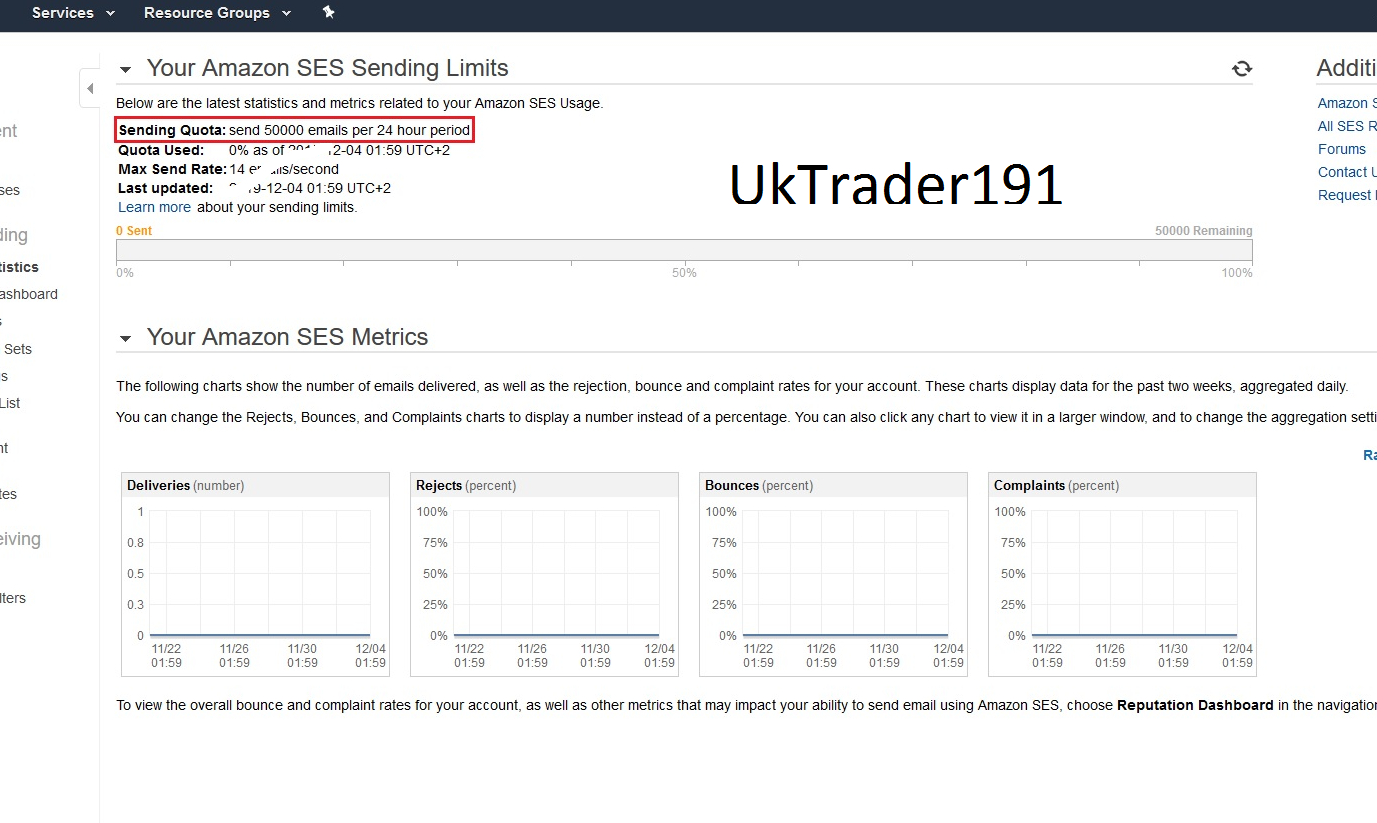Click the pin icon in the top navigation bar
This screenshot has width=1377, height=823.
[329, 12]
